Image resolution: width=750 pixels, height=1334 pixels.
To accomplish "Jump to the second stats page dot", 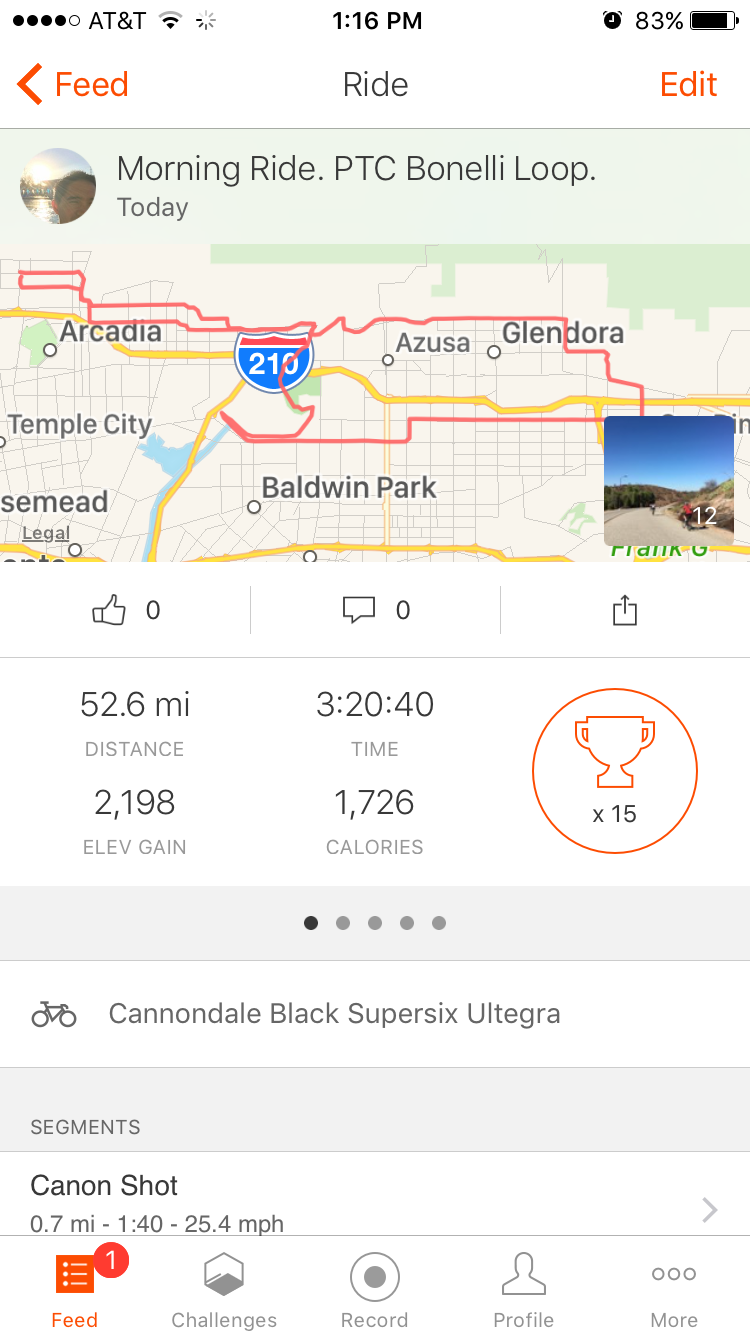I will pyautogui.click(x=343, y=923).
